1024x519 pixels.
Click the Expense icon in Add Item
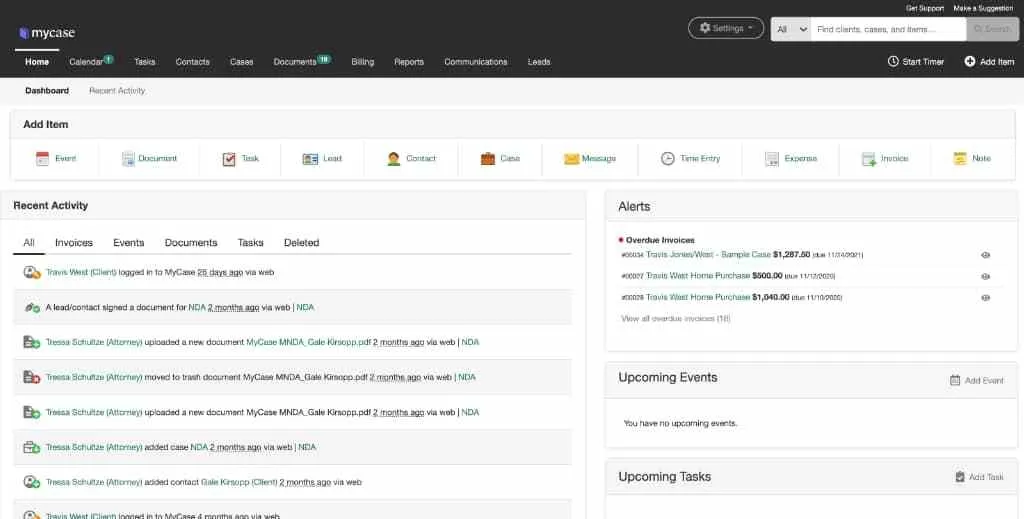click(x=772, y=159)
